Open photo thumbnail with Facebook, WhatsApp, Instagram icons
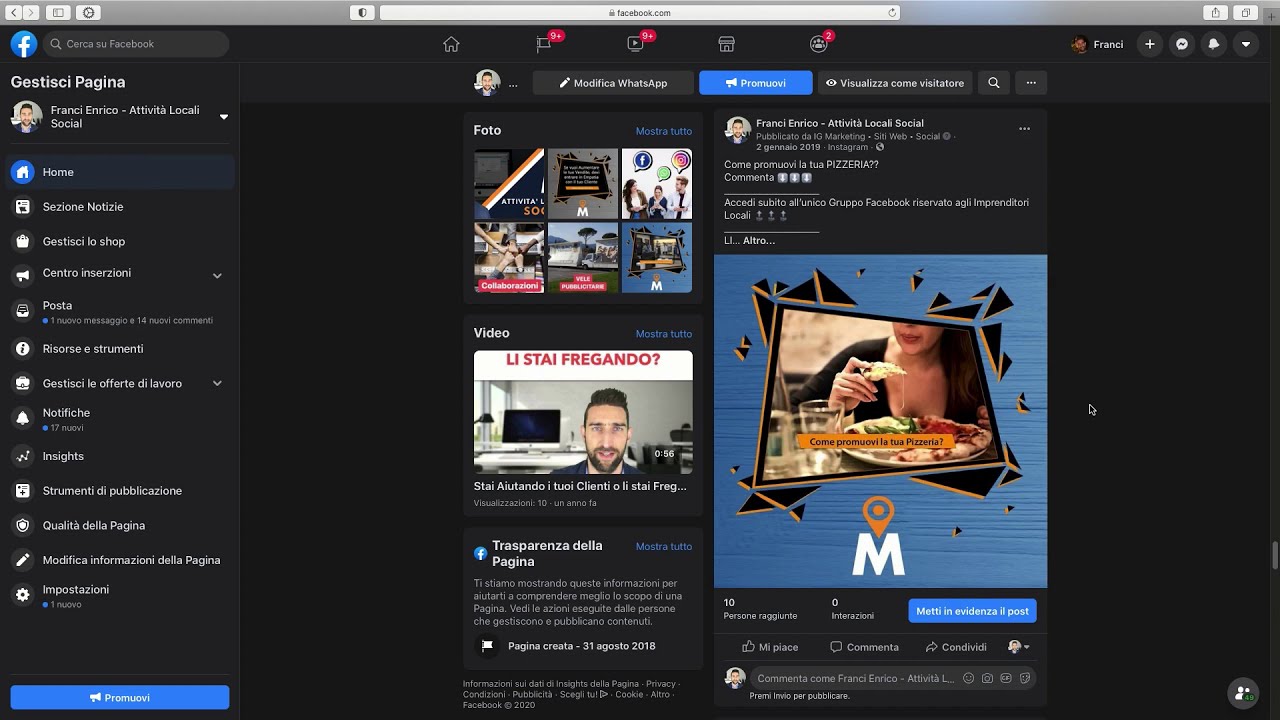This screenshot has height=720, width=1280. click(x=657, y=184)
